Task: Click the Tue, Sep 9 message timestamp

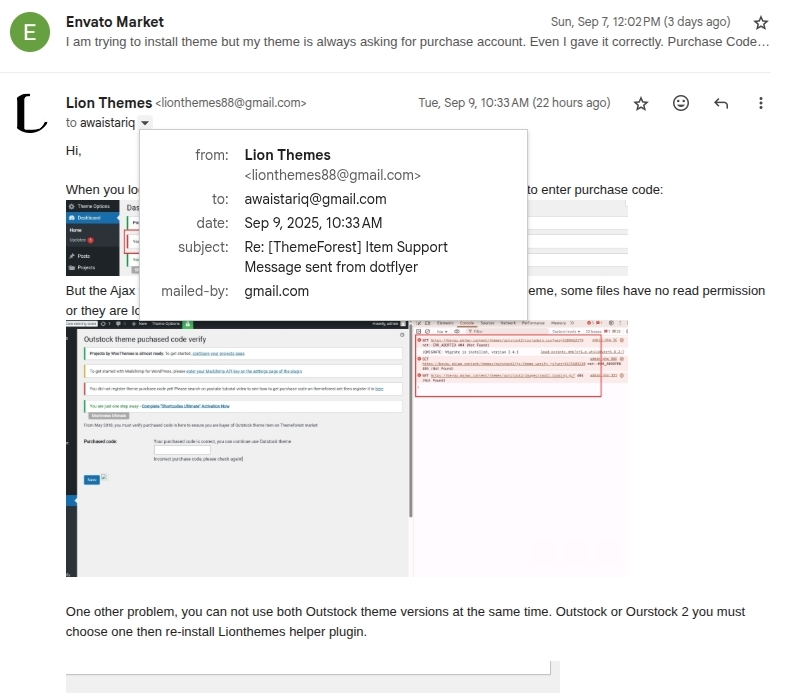Action: [x=514, y=103]
